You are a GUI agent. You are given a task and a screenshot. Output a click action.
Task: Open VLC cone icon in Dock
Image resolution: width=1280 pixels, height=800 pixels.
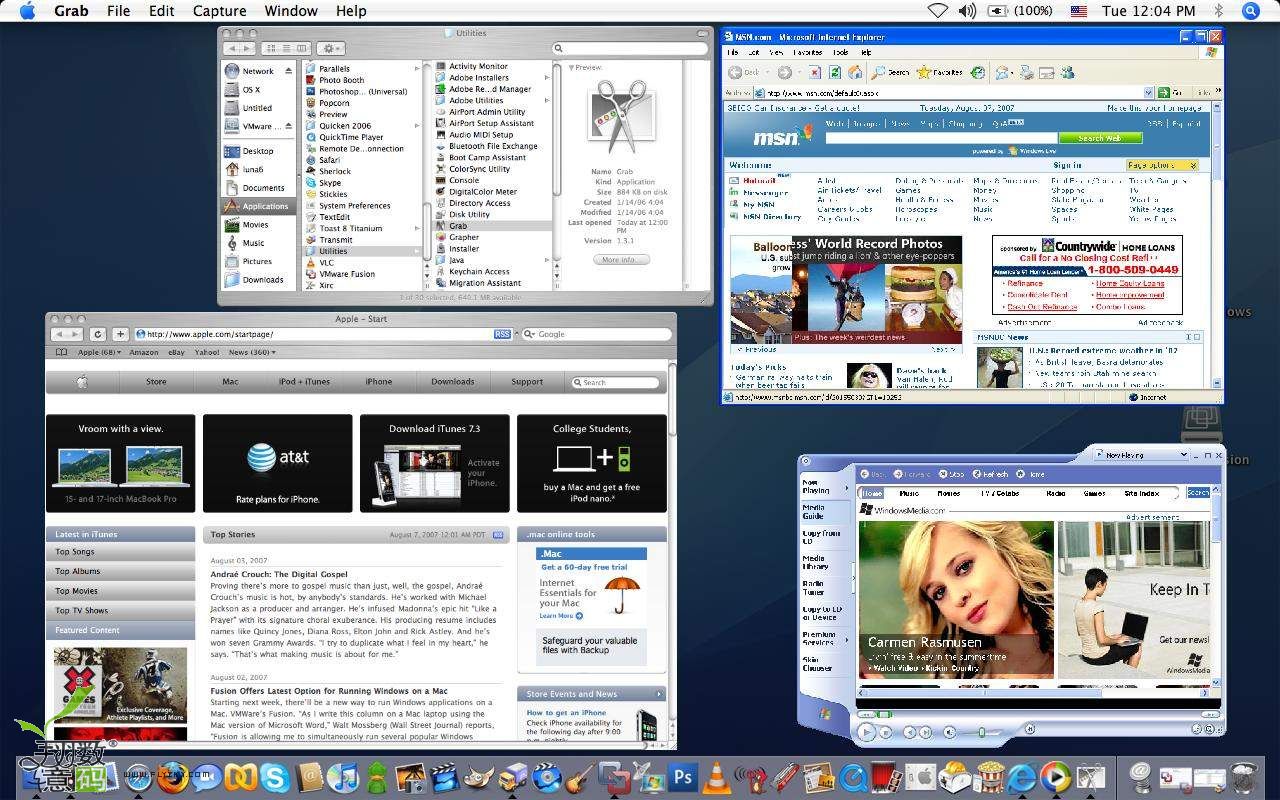coord(716,777)
